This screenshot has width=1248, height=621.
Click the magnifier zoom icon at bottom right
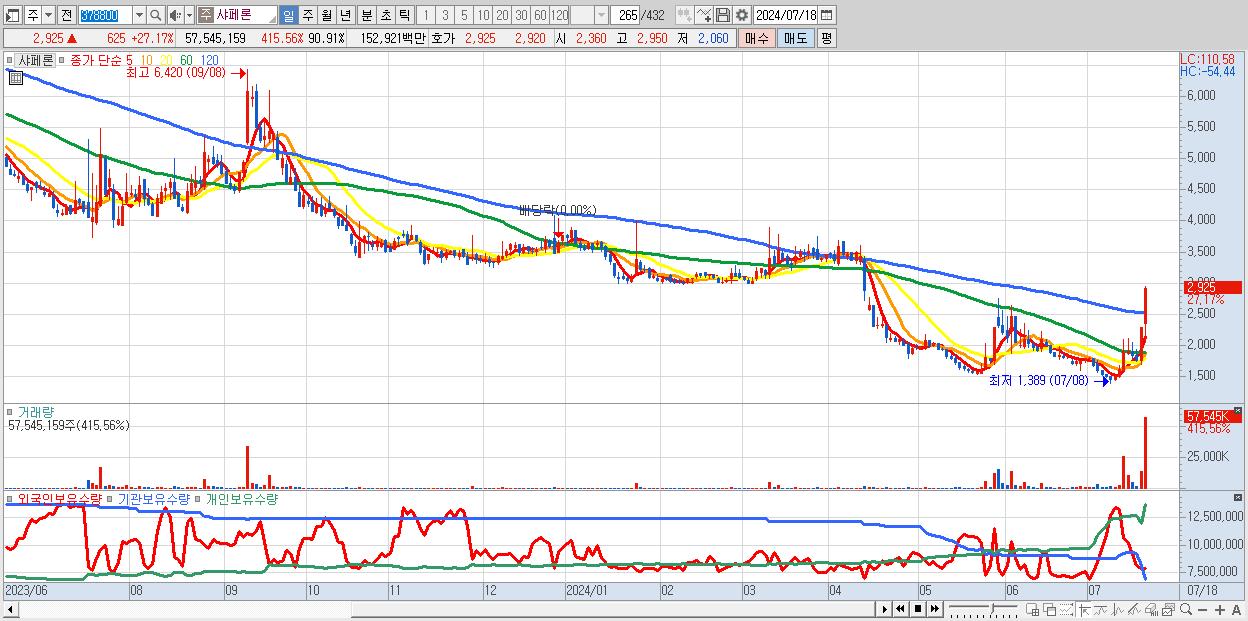tap(1184, 609)
